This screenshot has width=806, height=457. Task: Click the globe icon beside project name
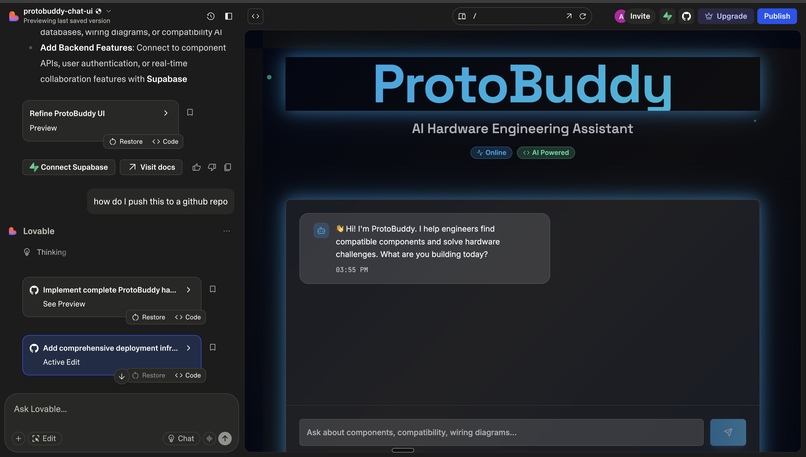[99, 11]
